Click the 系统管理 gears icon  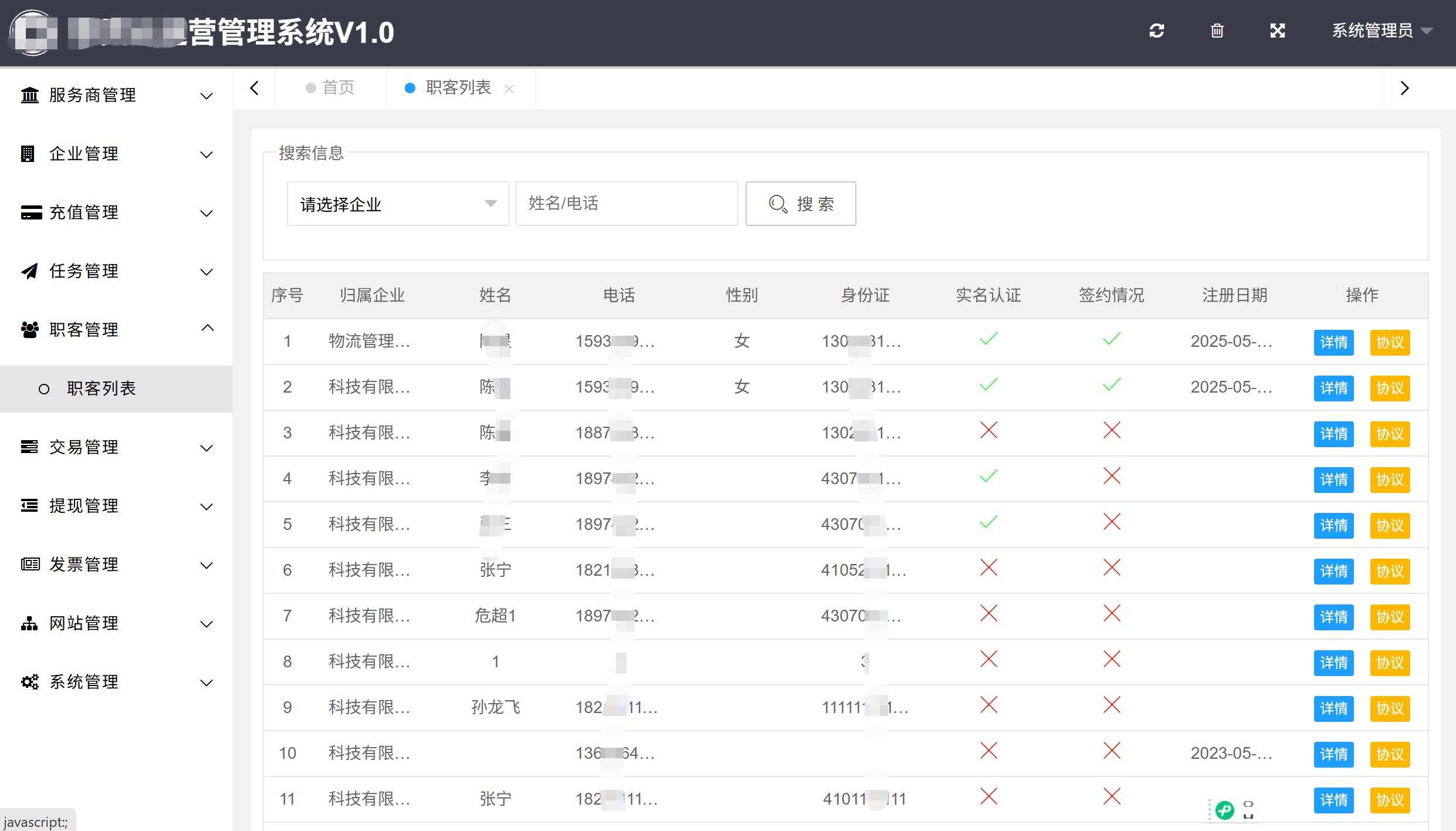click(29, 682)
